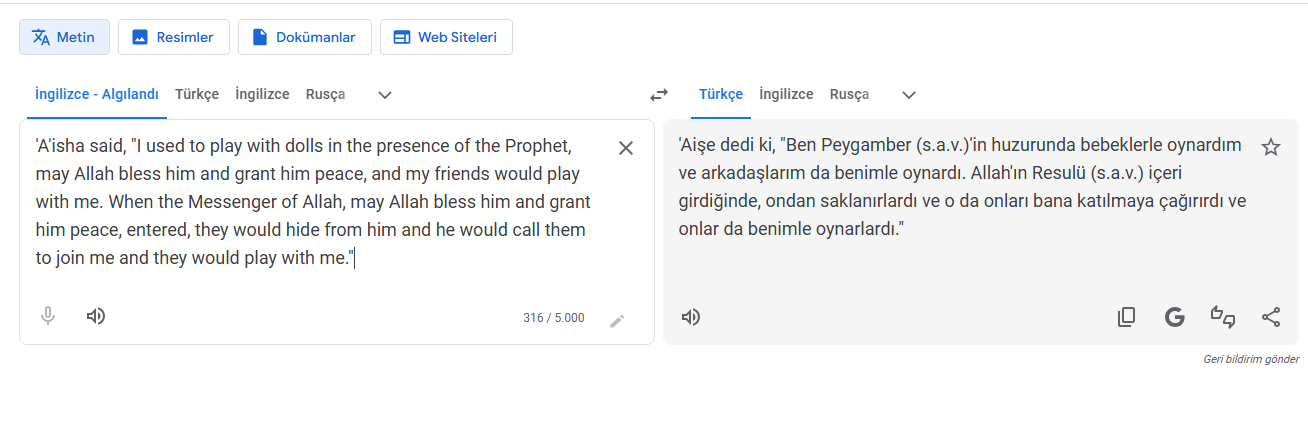Switch to Resimler translation mode

(174, 37)
